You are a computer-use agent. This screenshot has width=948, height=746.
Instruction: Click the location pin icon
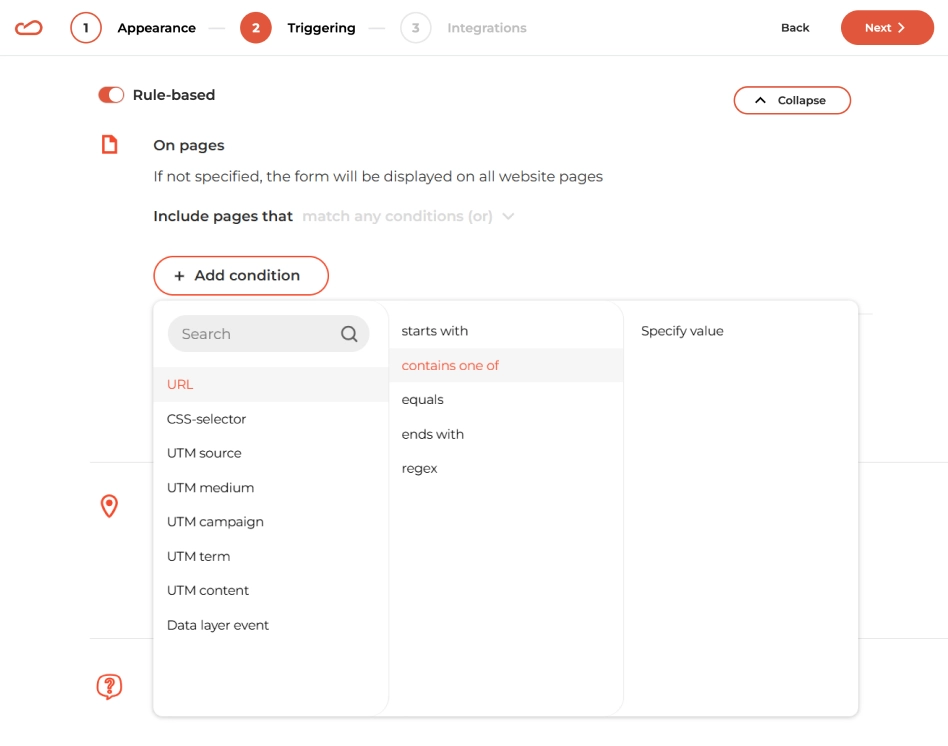[x=109, y=506]
